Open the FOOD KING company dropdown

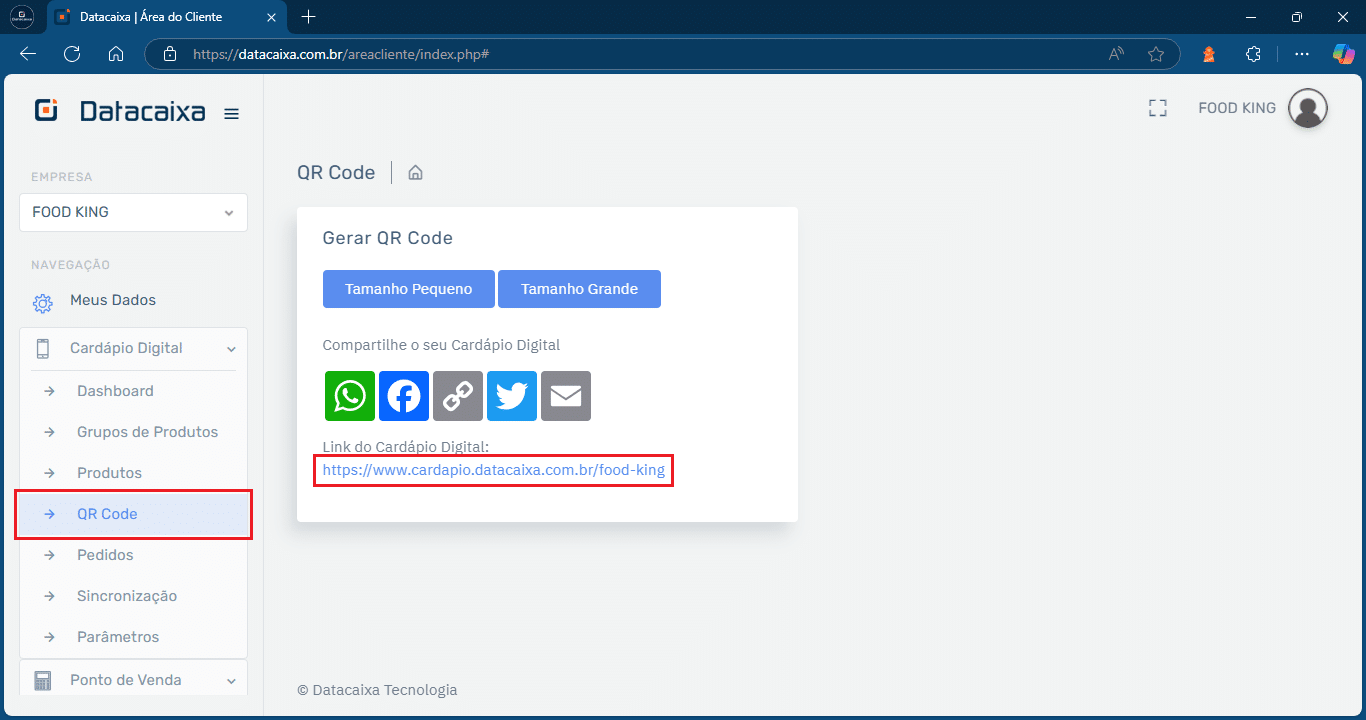pos(133,212)
